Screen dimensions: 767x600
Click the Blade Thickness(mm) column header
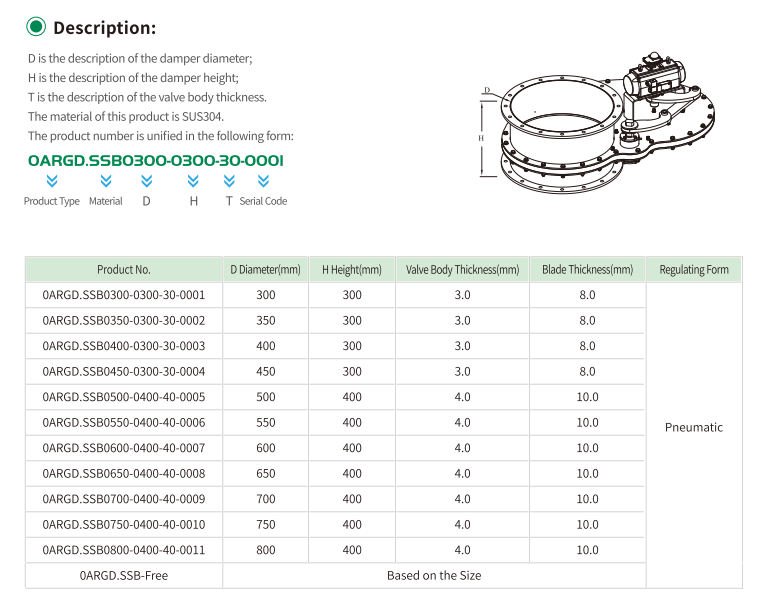click(587, 270)
